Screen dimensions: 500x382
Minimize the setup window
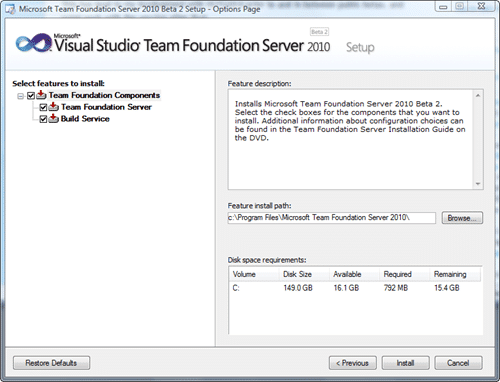pos(443,6)
